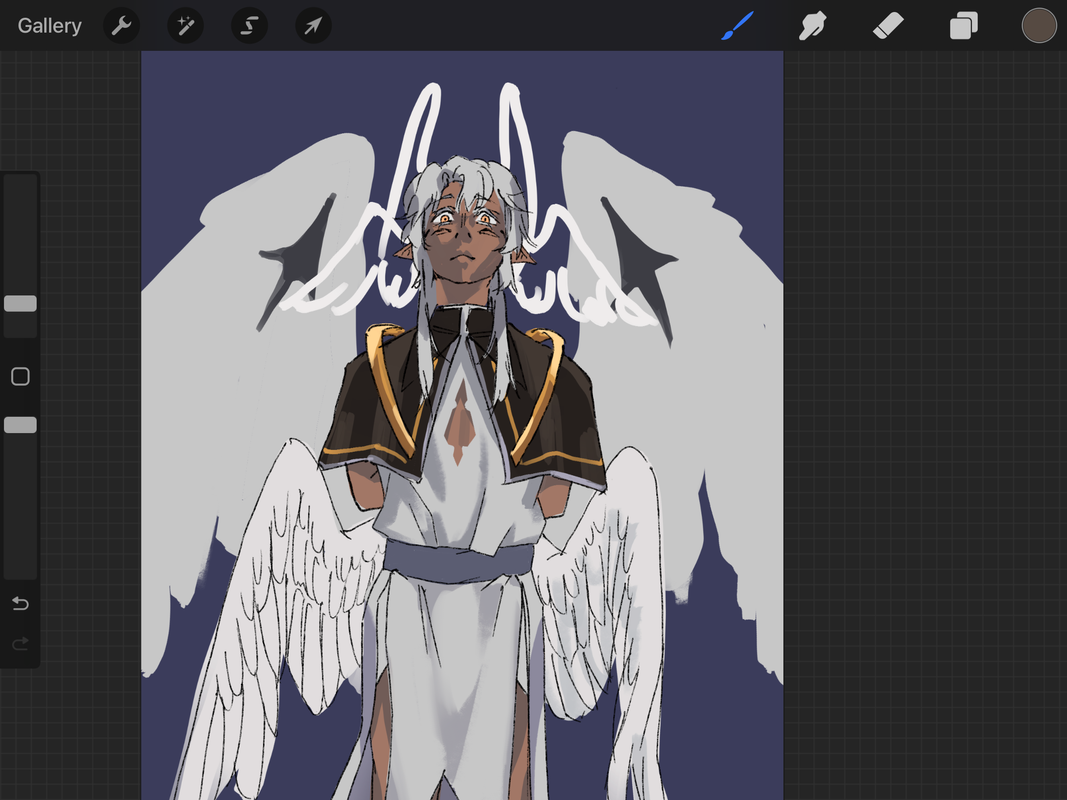The height and width of the screenshot is (800, 1067).
Task: Return to the Gallery
Action: coord(49,26)
